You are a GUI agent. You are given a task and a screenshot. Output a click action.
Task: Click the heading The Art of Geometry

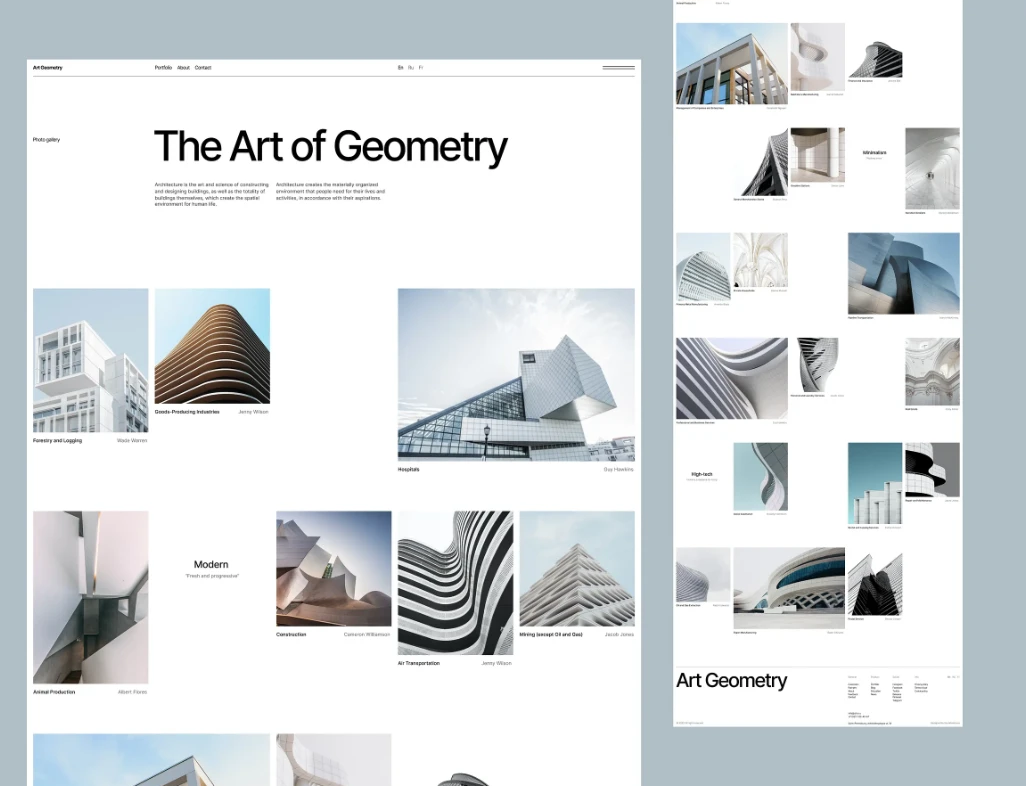pyautogui.click(x=330, y=146)
